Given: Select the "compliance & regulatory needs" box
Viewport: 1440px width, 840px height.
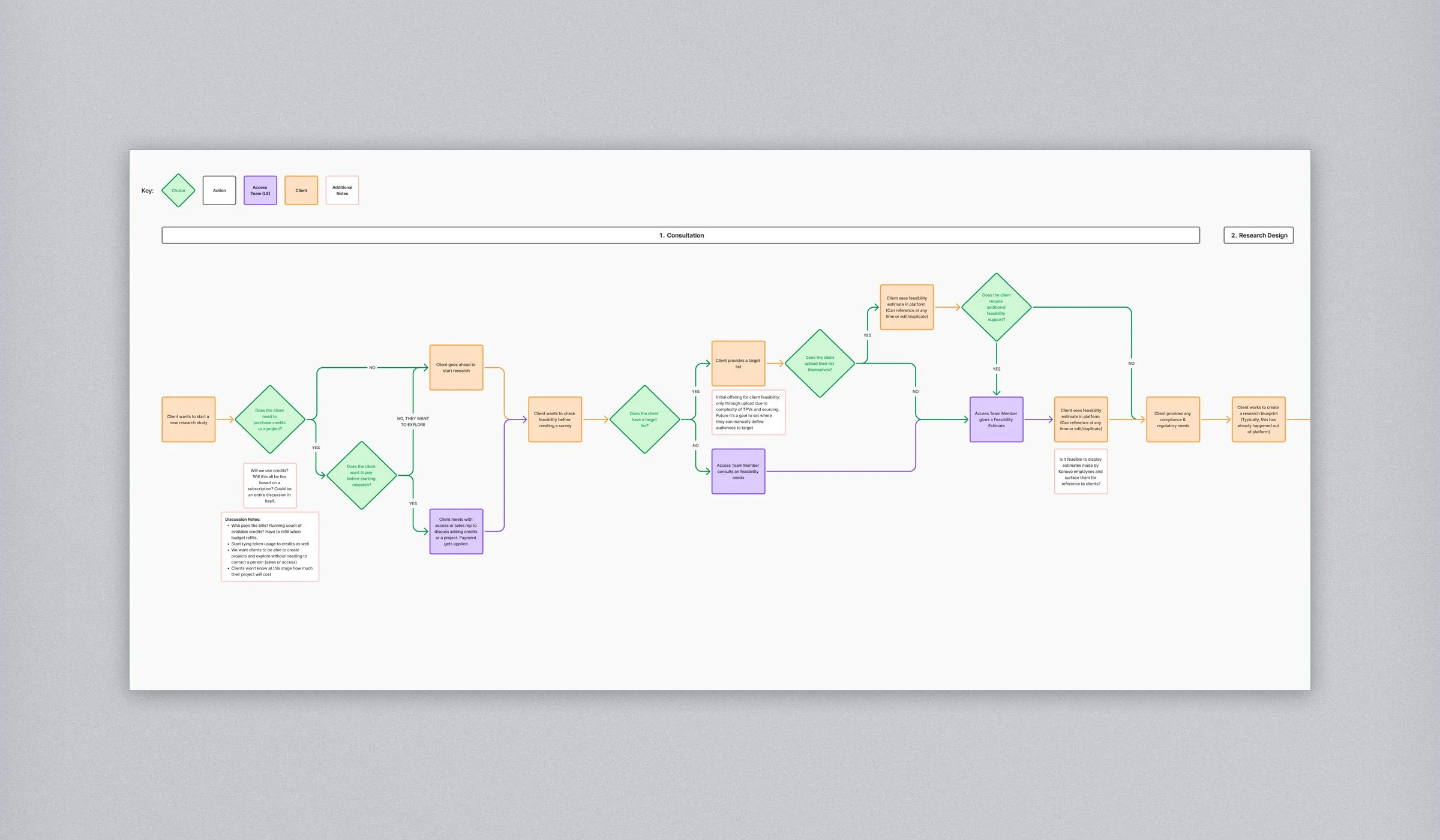Looking at the screenshot, I should (x=1173, y=419).
